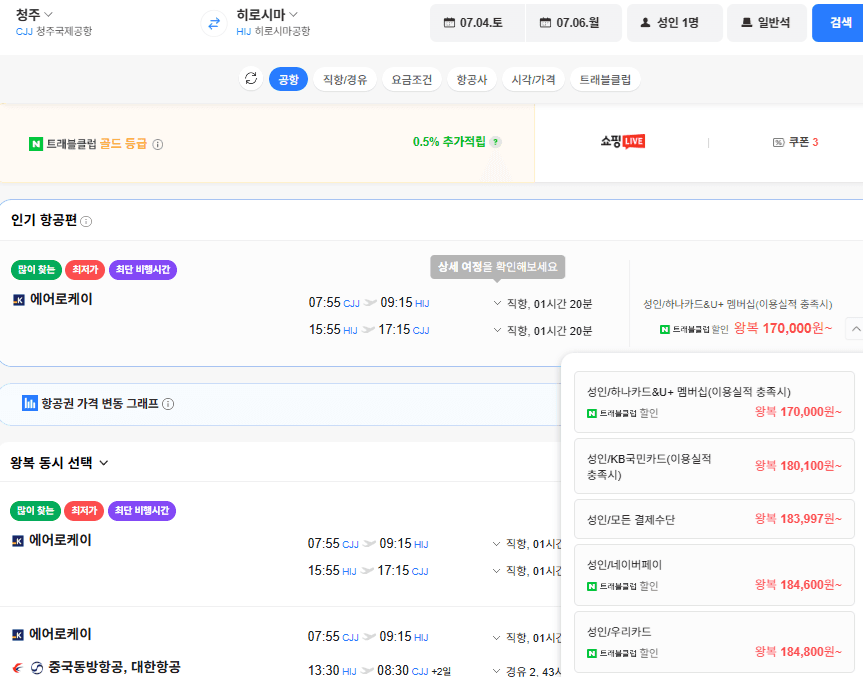The height and width of the screenshot is (677, 863).
Task: Click the 검색 search button
Action: (838, 23)
